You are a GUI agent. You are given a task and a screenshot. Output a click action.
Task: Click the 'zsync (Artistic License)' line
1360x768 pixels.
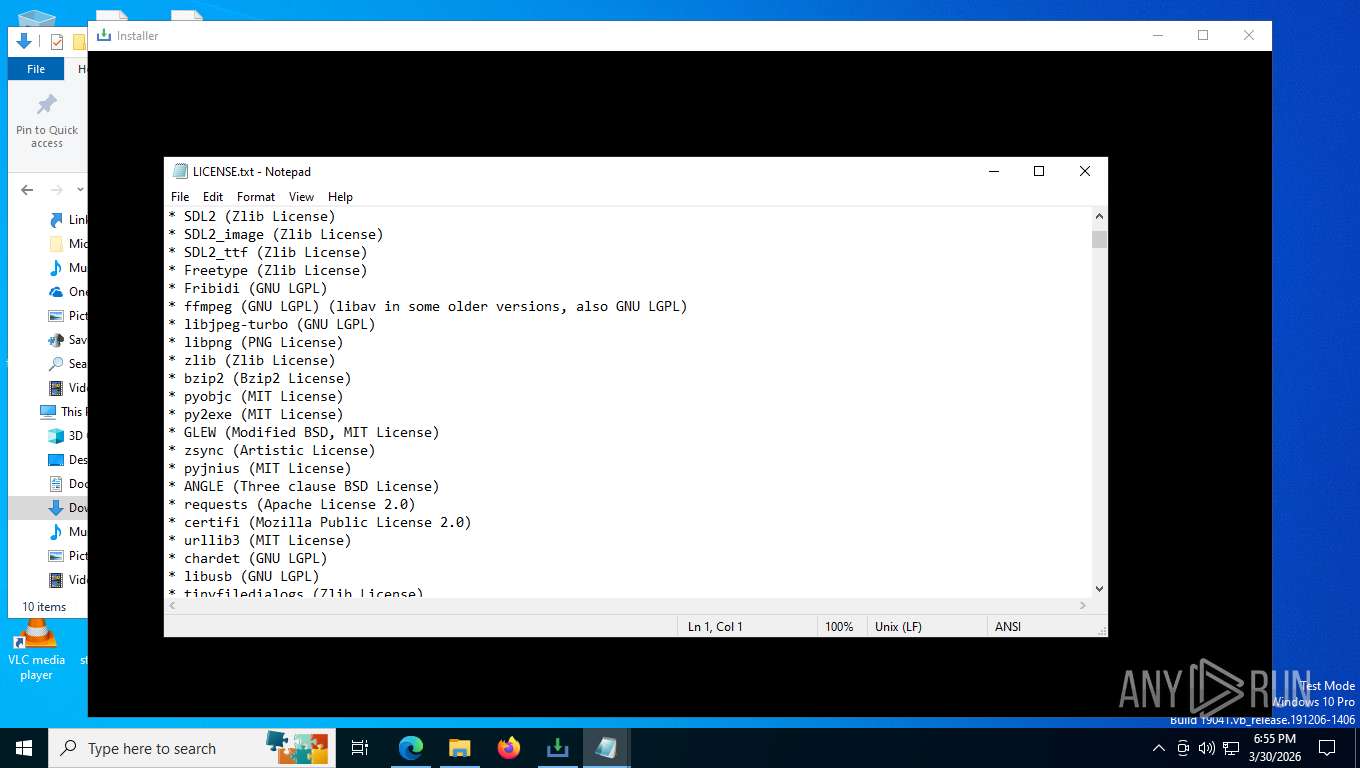(272, 450)
